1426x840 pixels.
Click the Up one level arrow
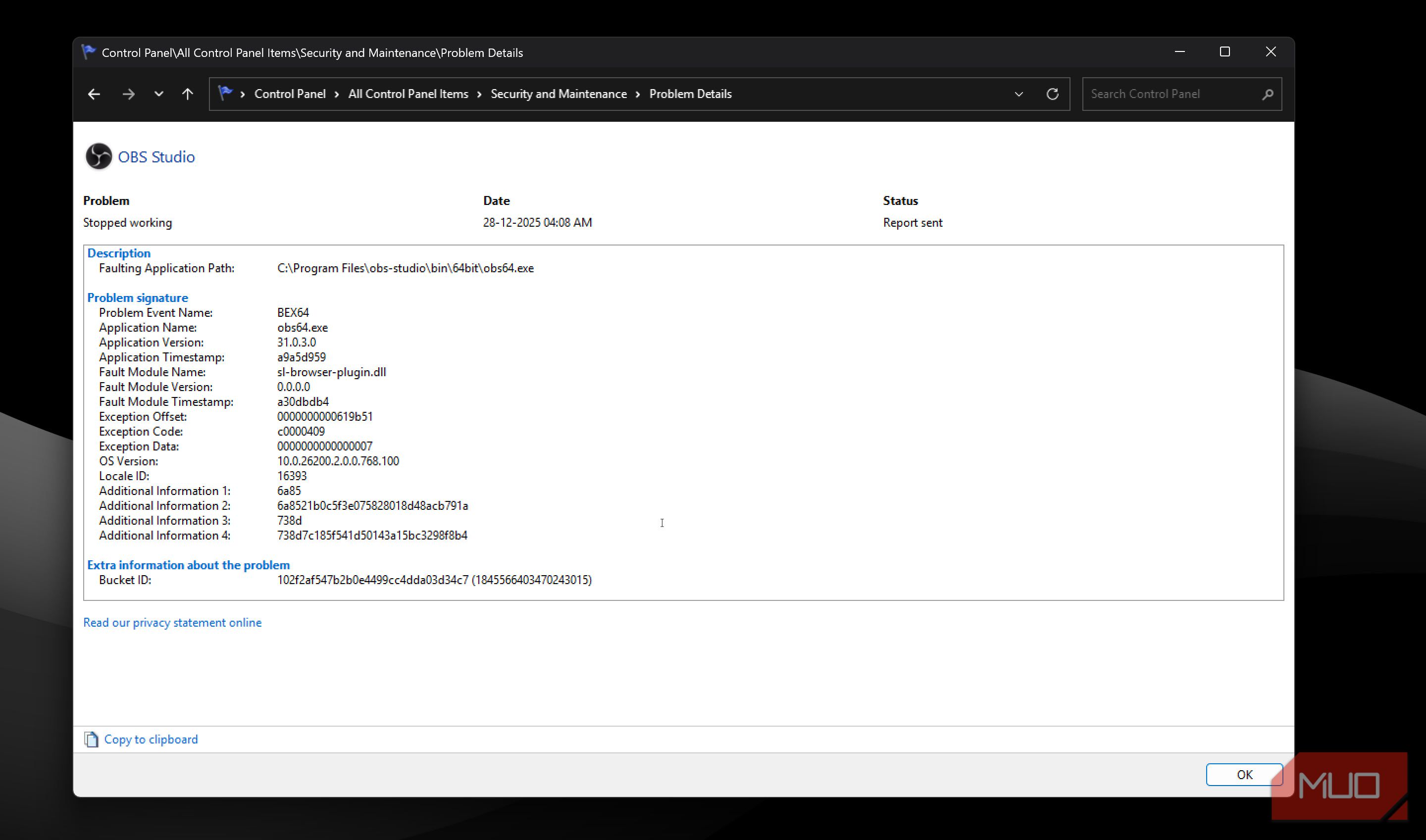[x=187, y=94]
